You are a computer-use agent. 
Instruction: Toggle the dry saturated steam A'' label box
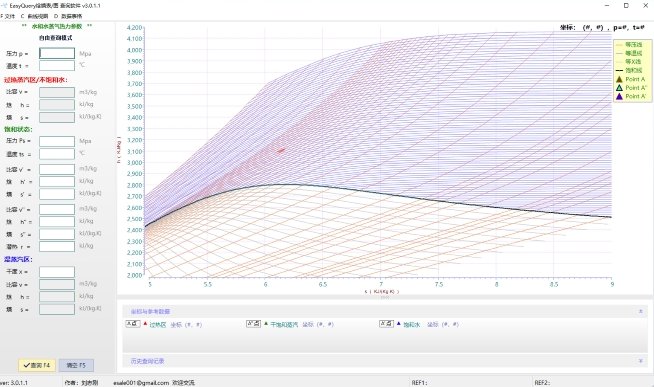pos(253,324)
